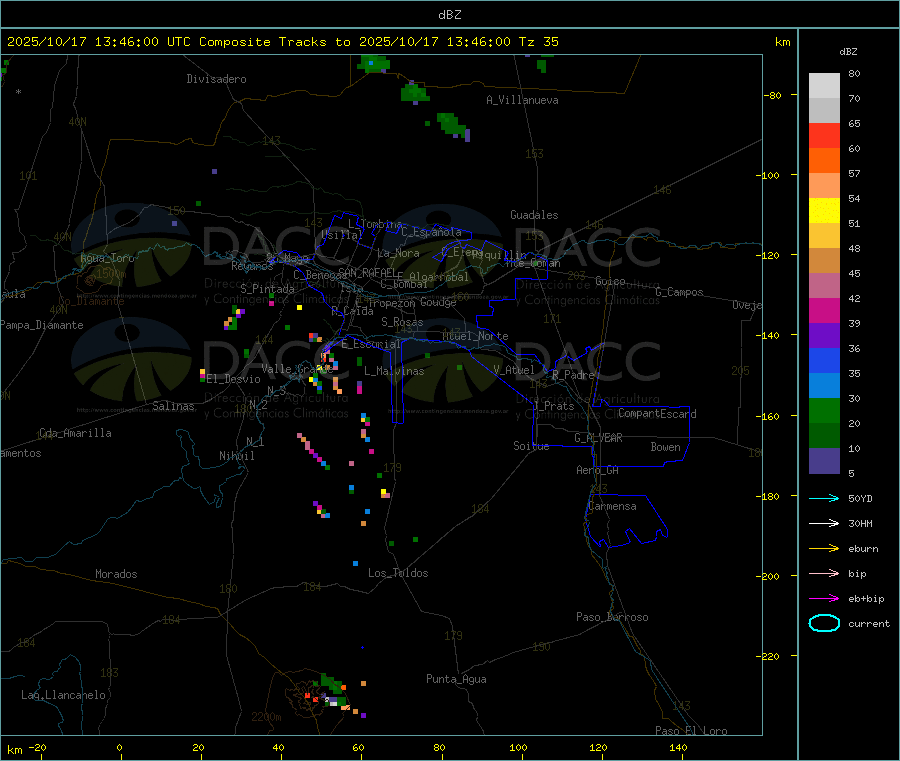The height and width of the screenshot is (761, 900).
Task: Select the 'Atuel_Norte' place label
Action: (475, 336)
